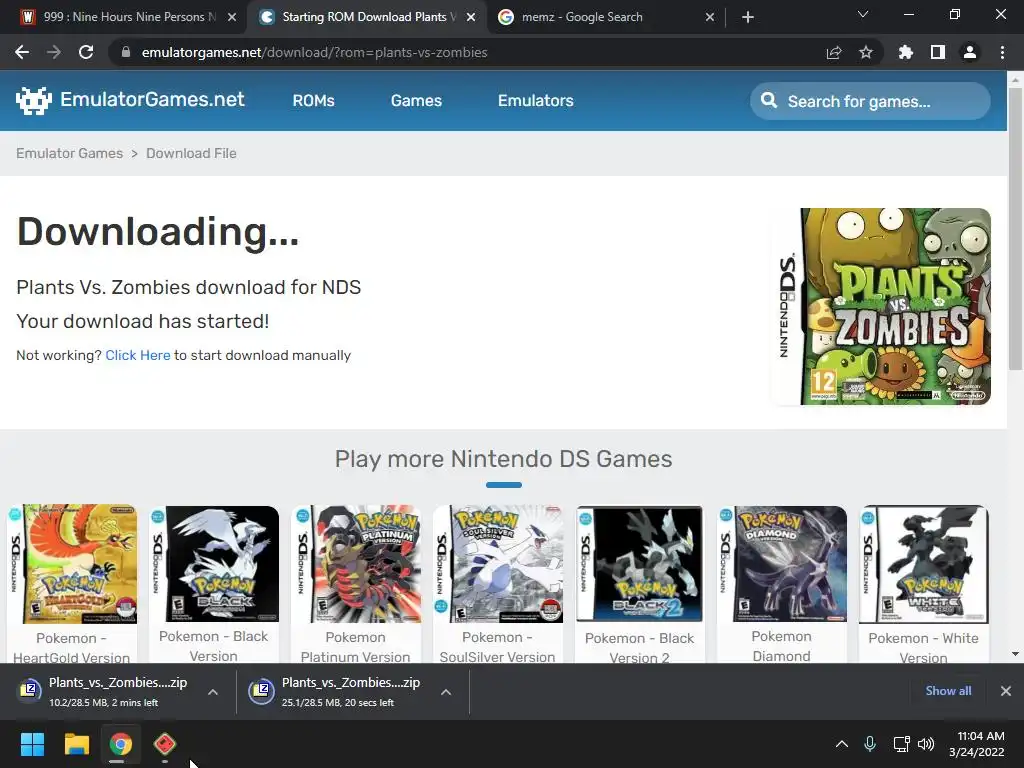Click the red diamond taskbar app icon
Image resolution: width=1024 pixels, height=768 pixels.
coord(165,744)
